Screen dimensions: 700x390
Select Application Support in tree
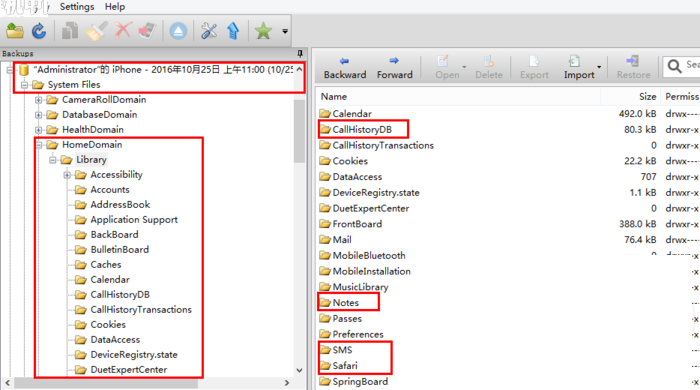click(x=134, y=220)
